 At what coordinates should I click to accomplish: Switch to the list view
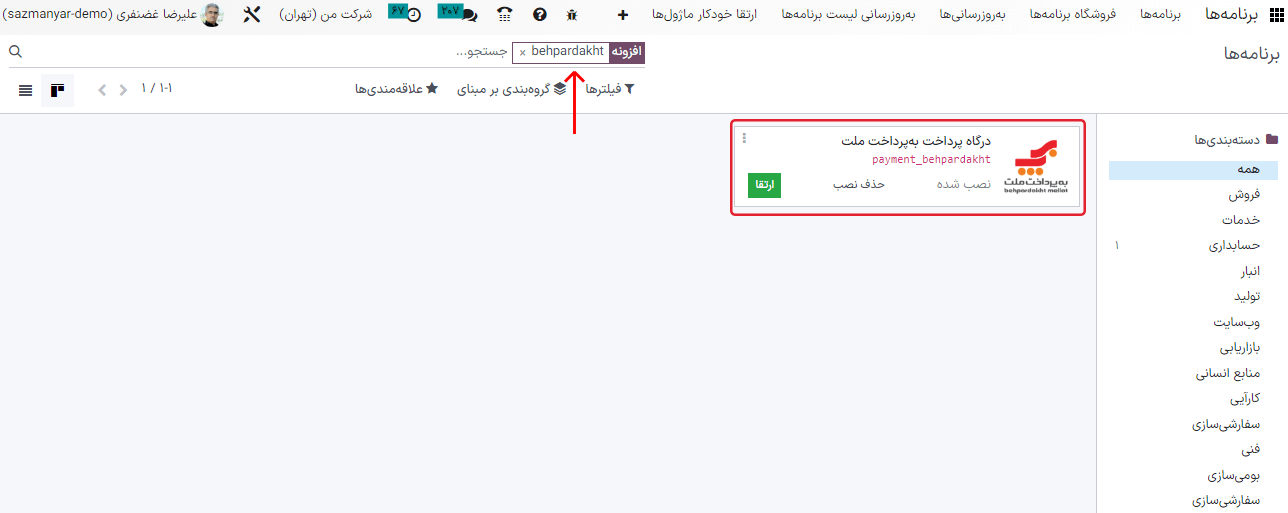(25, 90)
